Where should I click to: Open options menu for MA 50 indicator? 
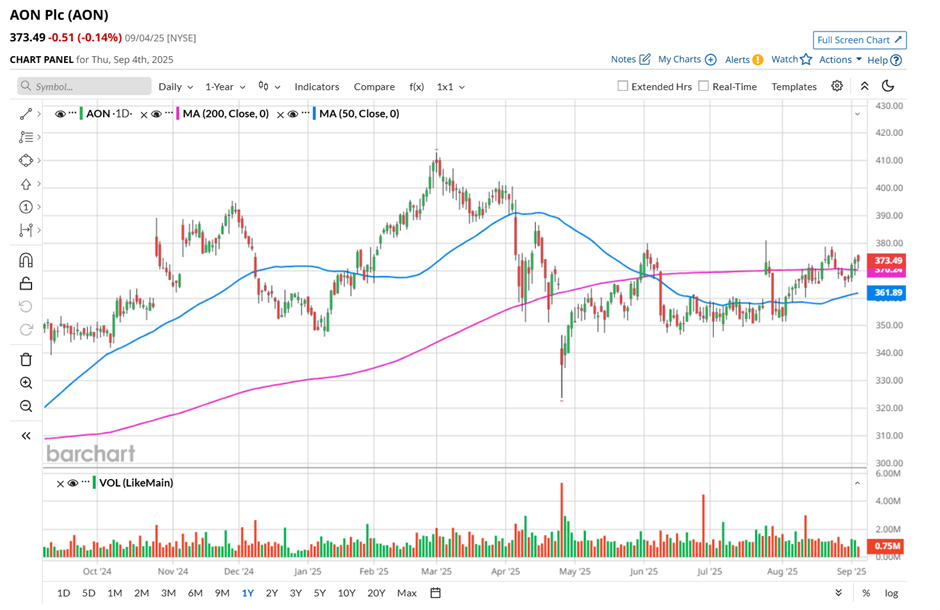coord(305,113)
